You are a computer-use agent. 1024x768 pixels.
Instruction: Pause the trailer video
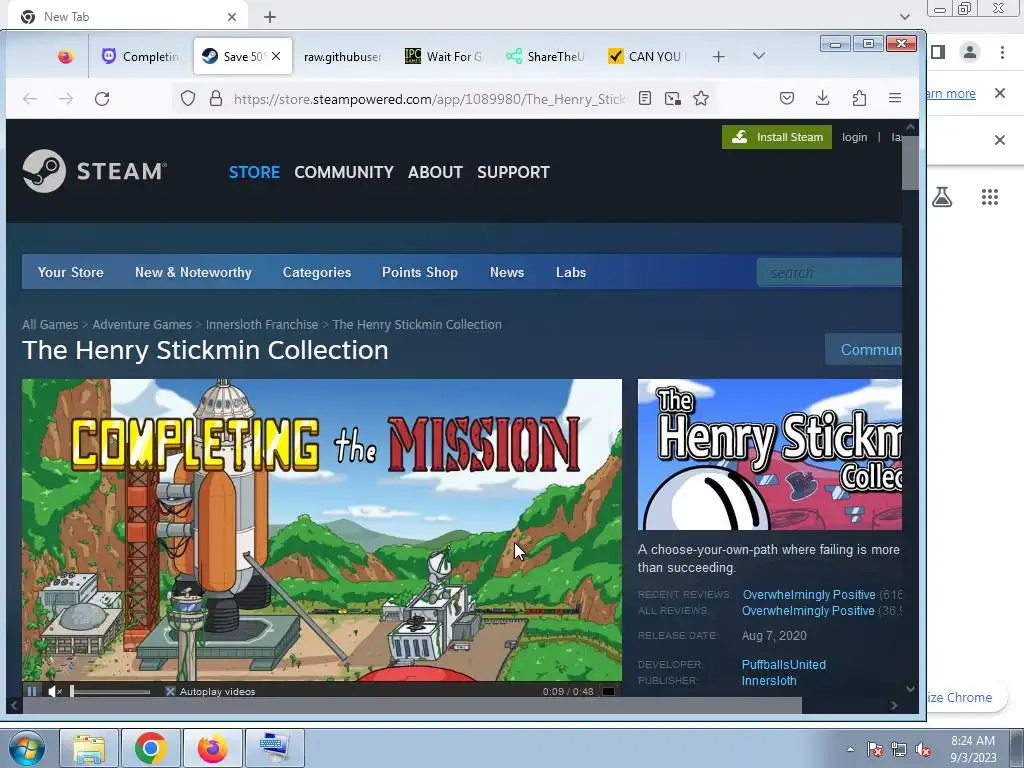pyautogui.click(x=32, y=691)
